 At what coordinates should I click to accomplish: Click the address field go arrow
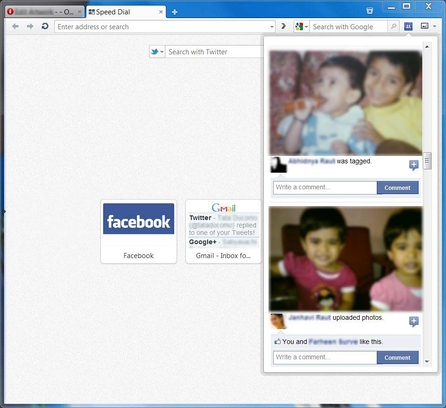[x=284, y=26]
